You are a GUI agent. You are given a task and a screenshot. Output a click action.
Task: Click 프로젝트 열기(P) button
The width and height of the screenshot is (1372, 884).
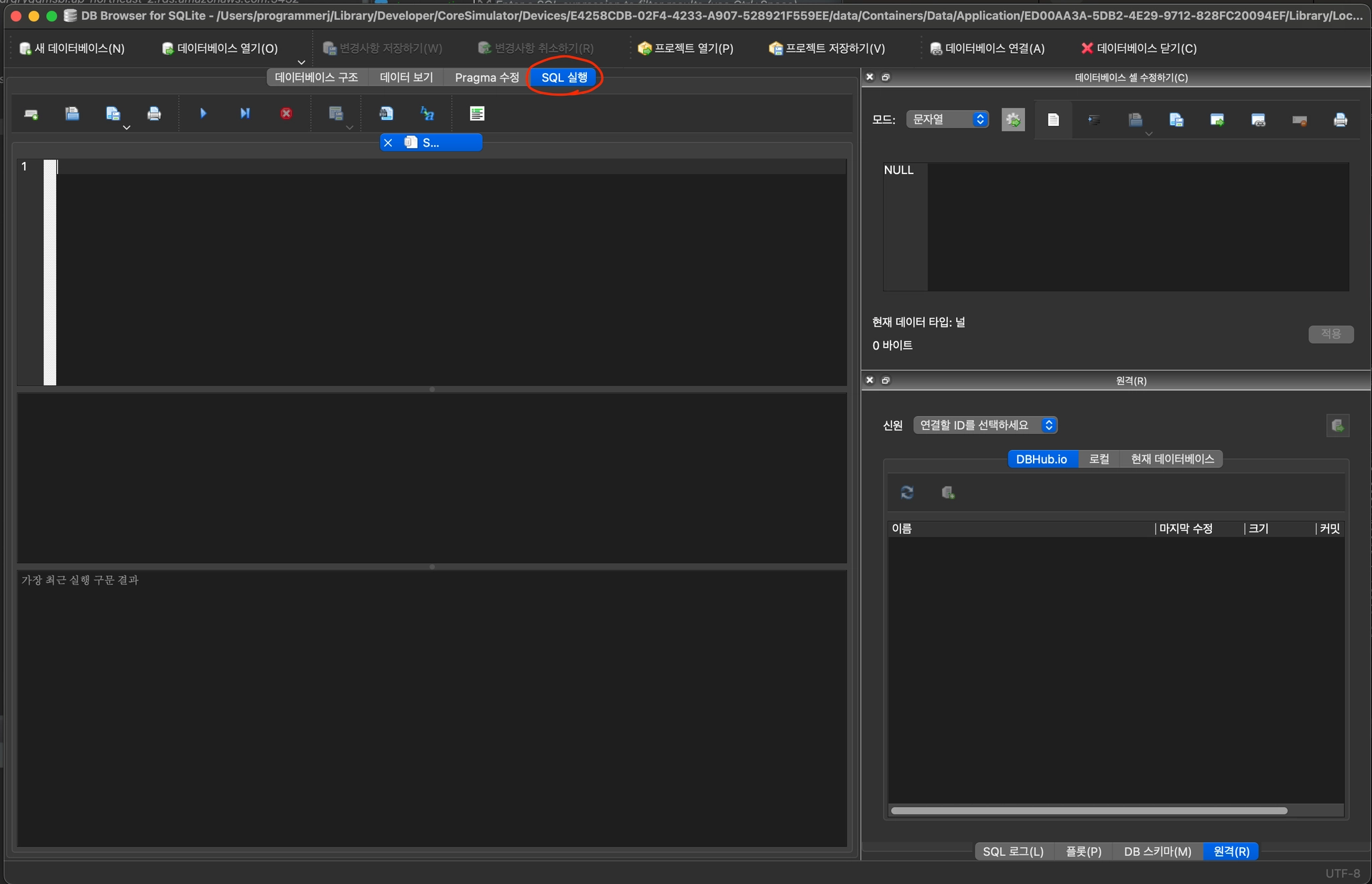click(685, 48)
